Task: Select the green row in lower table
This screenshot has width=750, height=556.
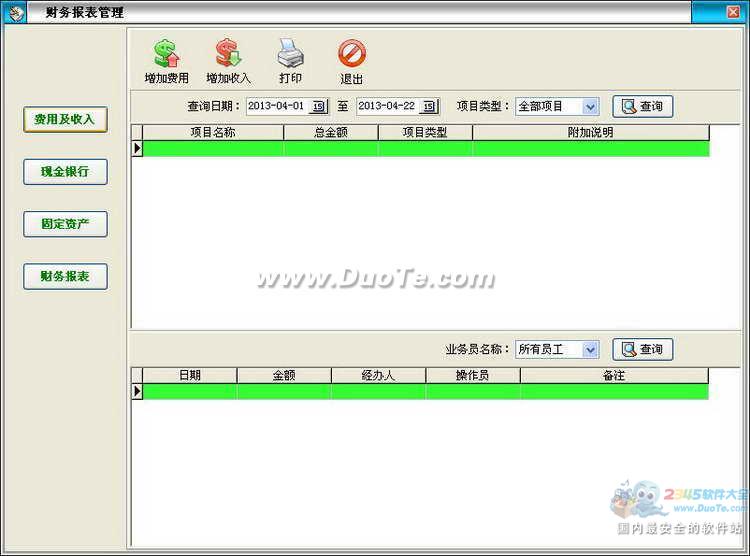Action: pos(425,391)
